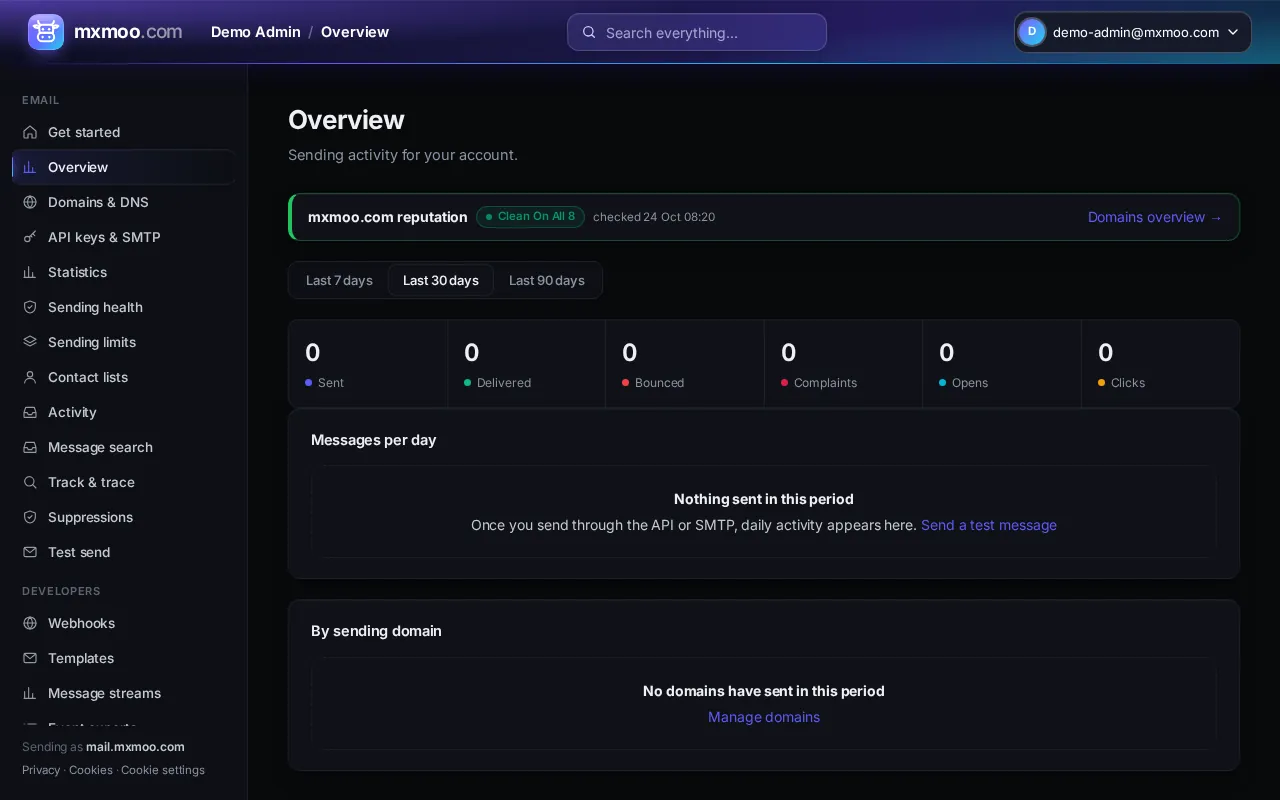Open the Privacy link in sidebar footer

coord(41,770)
